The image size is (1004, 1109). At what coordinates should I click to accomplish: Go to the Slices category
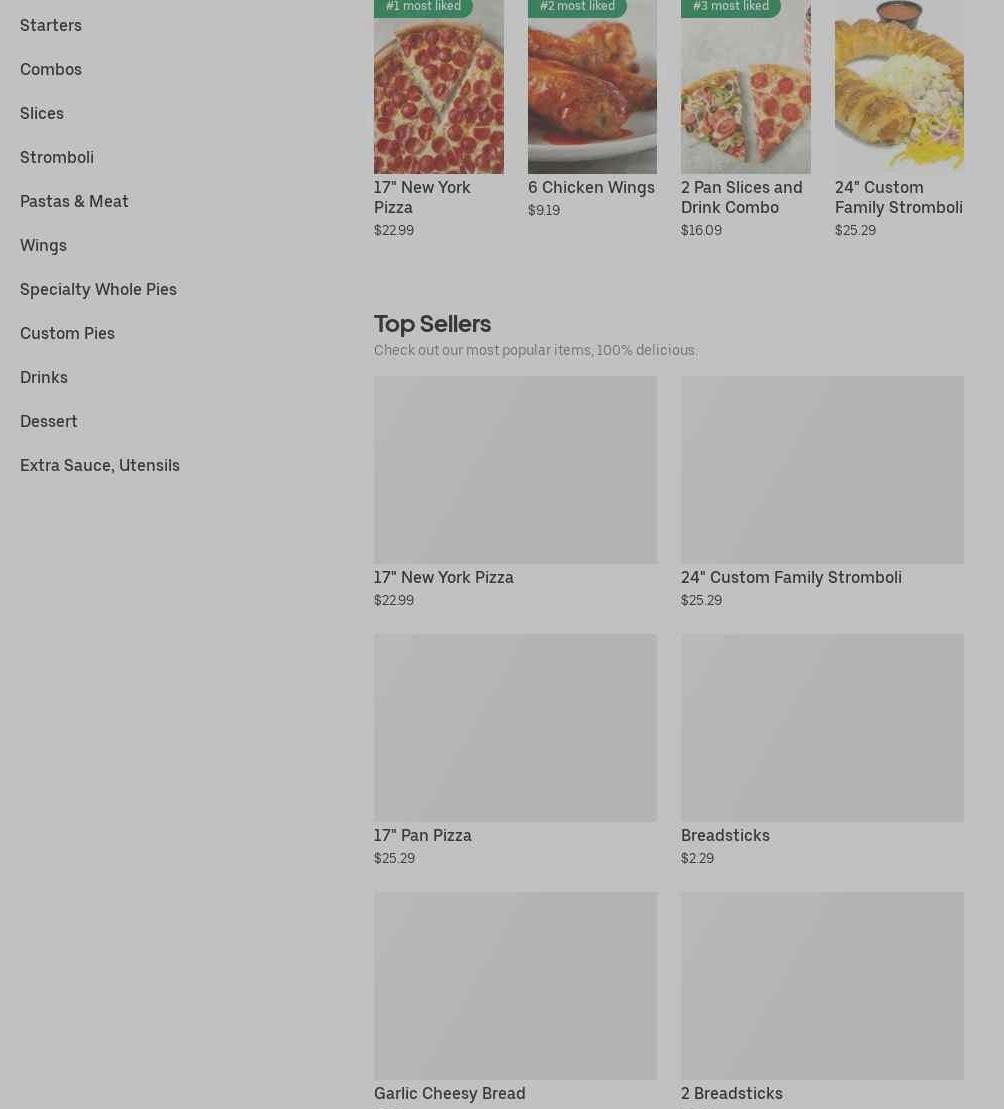(x=42, y=113)
